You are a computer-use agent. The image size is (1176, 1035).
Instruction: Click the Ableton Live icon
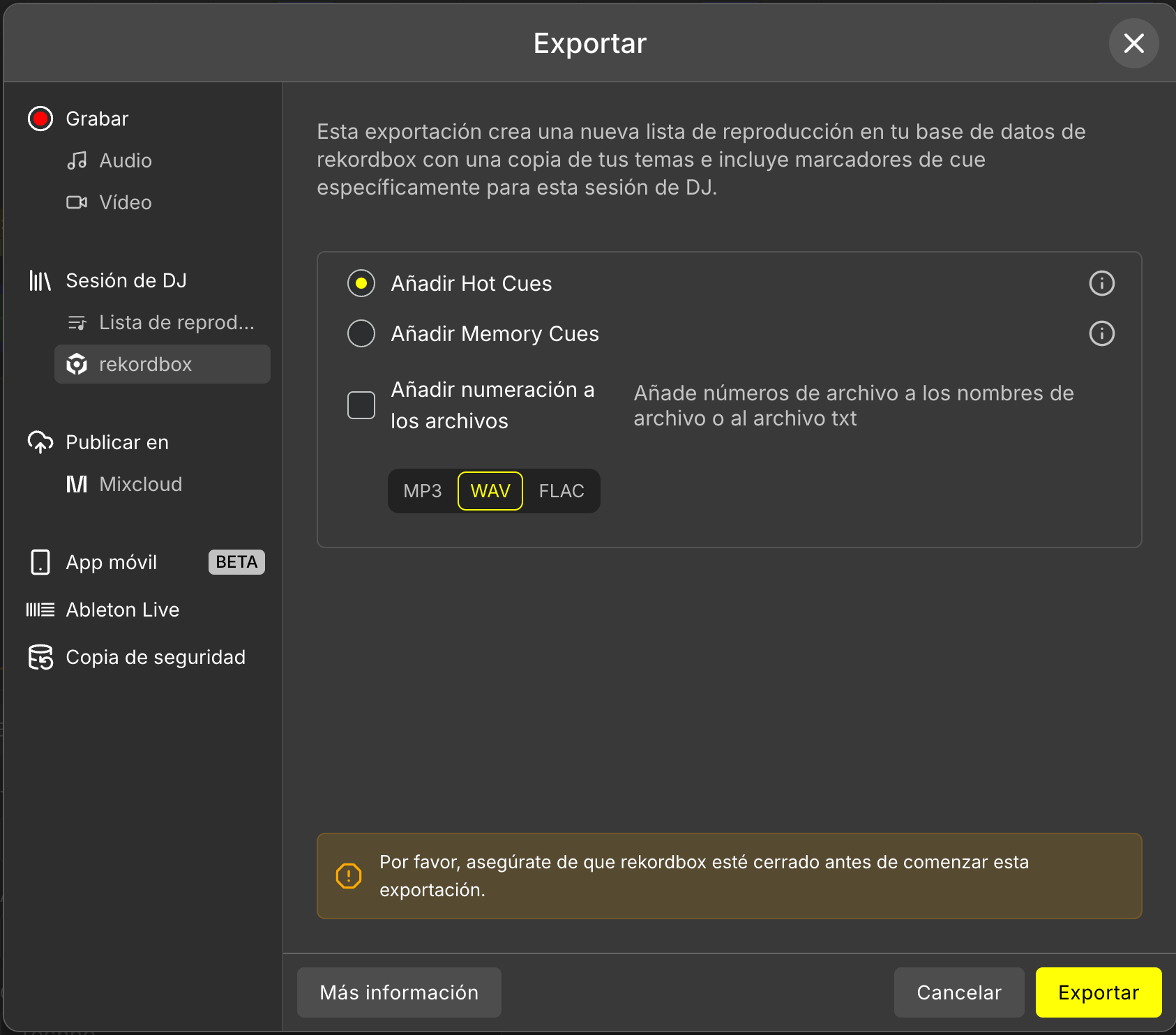coord(40,610)
